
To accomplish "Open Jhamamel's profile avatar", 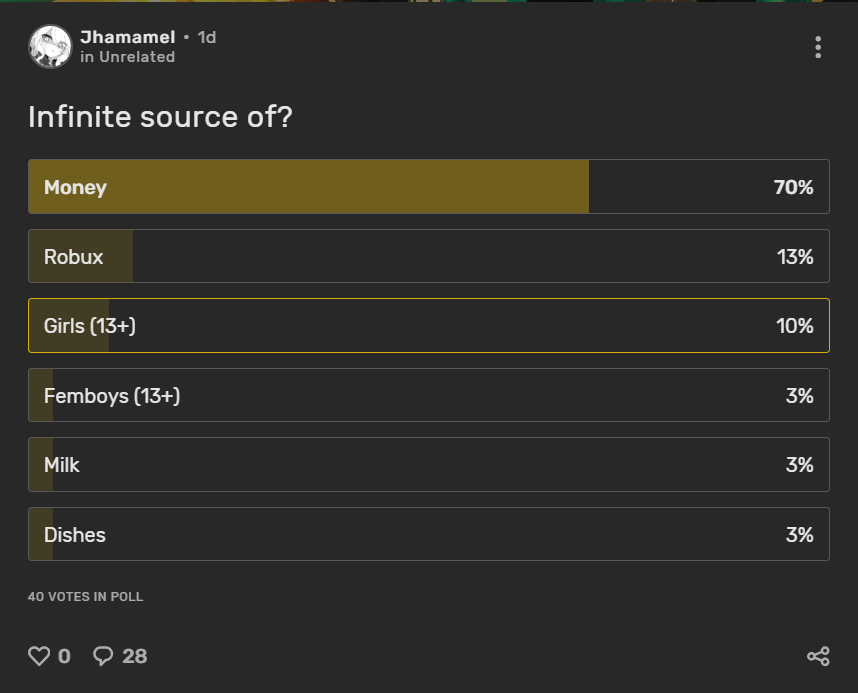I will point(50,46).
